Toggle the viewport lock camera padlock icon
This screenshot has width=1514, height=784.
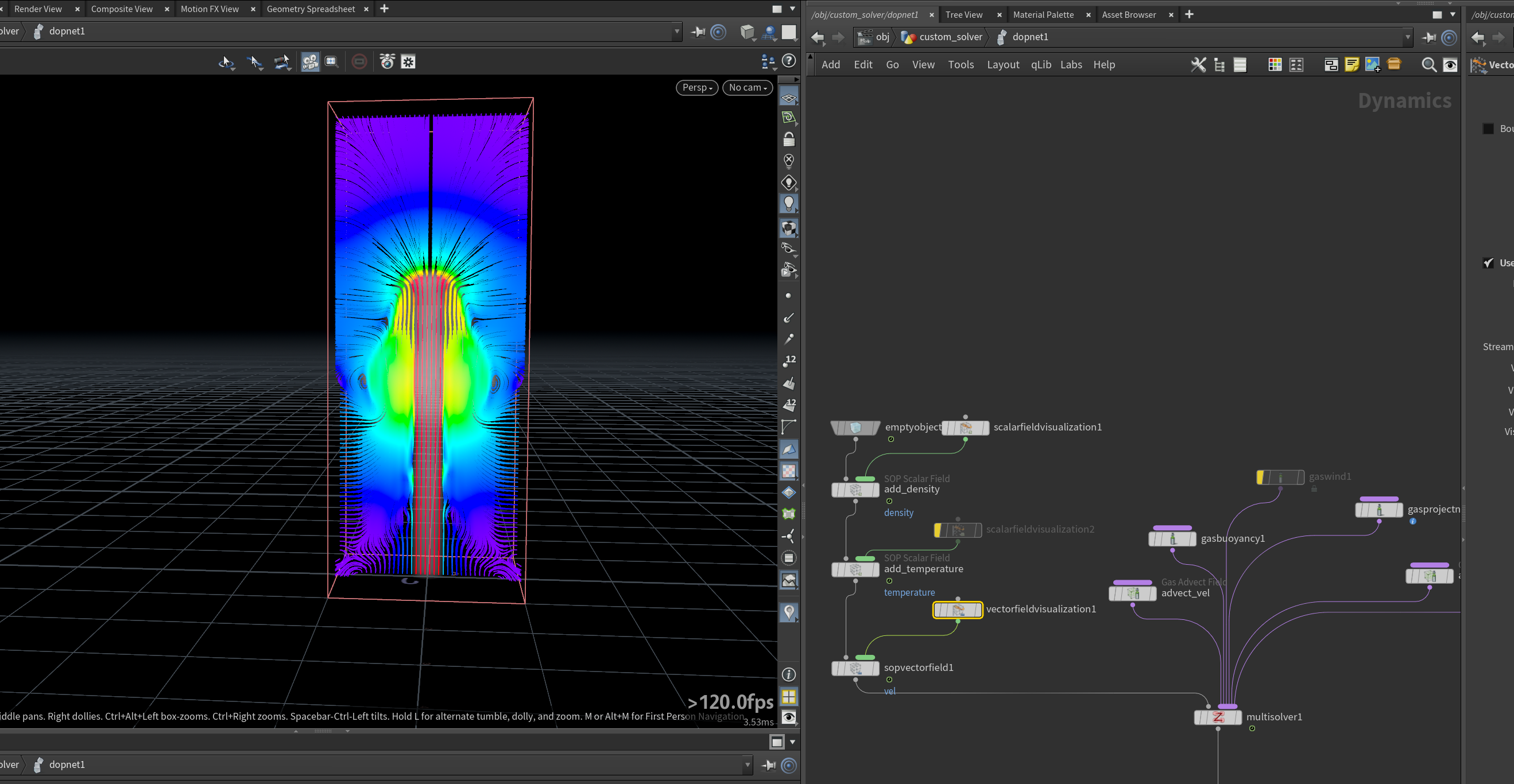[x=789, y=139]
